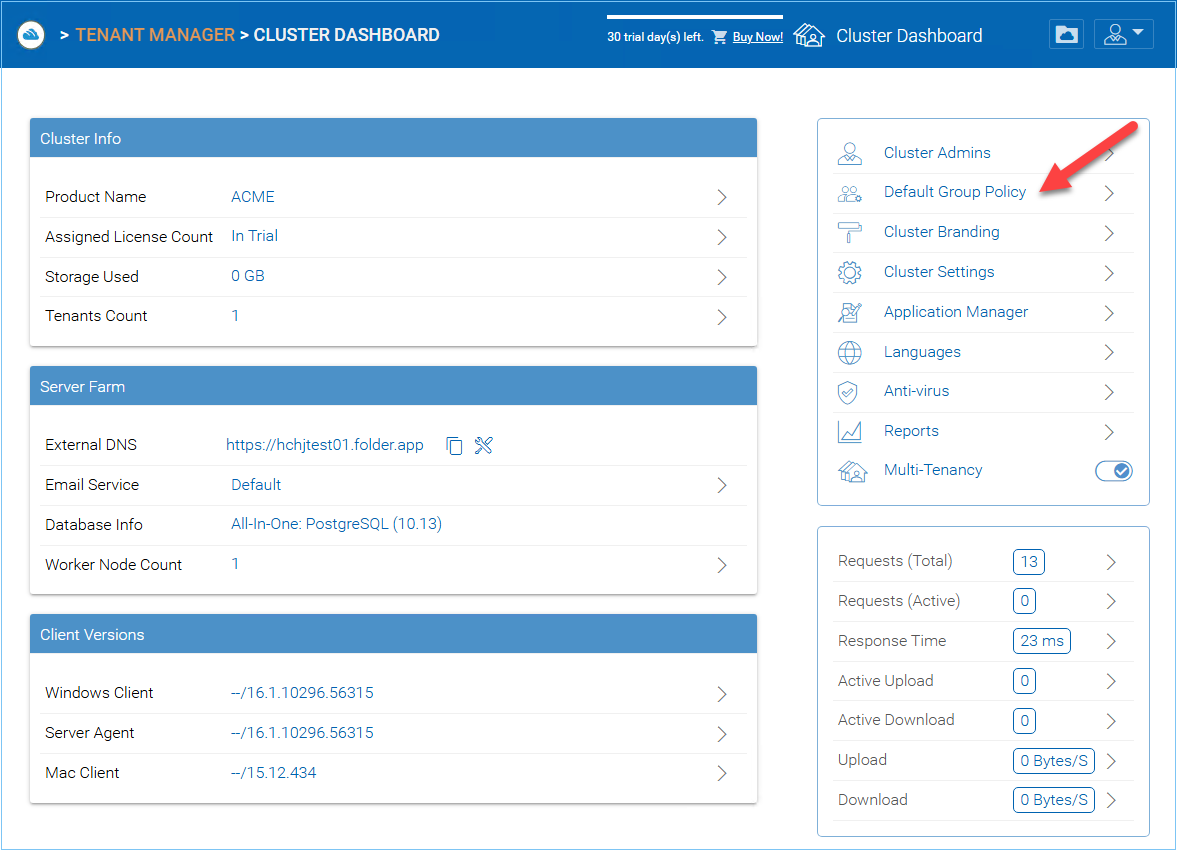1177x850 pixels.
Task: Click the Reports row chevron arrow
Action: pyautogui.click(x=1109, y=432)
